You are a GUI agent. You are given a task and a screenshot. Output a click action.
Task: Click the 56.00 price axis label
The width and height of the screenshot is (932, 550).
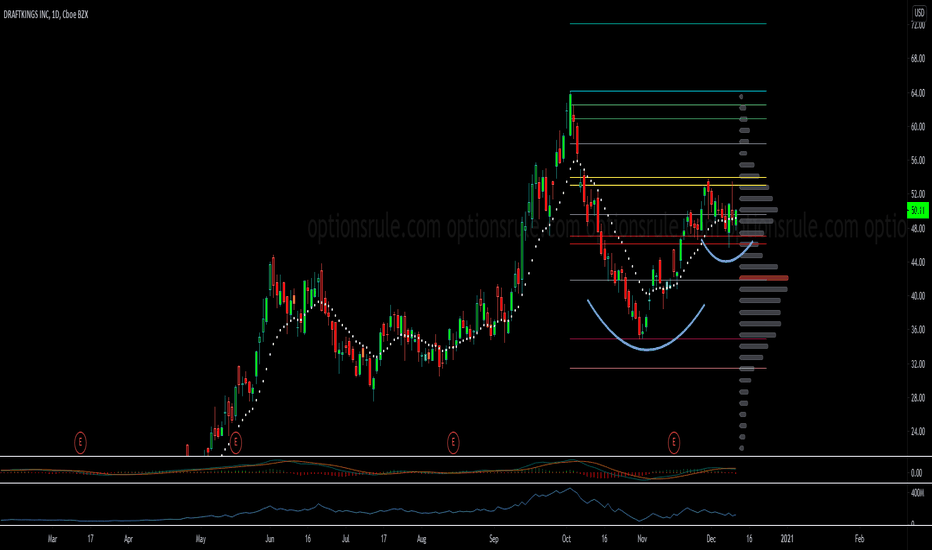[918, 161]
